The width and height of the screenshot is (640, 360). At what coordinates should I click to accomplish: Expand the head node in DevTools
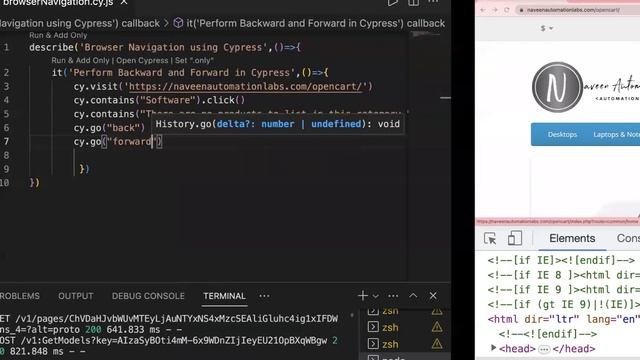click(x=493, y=348)
